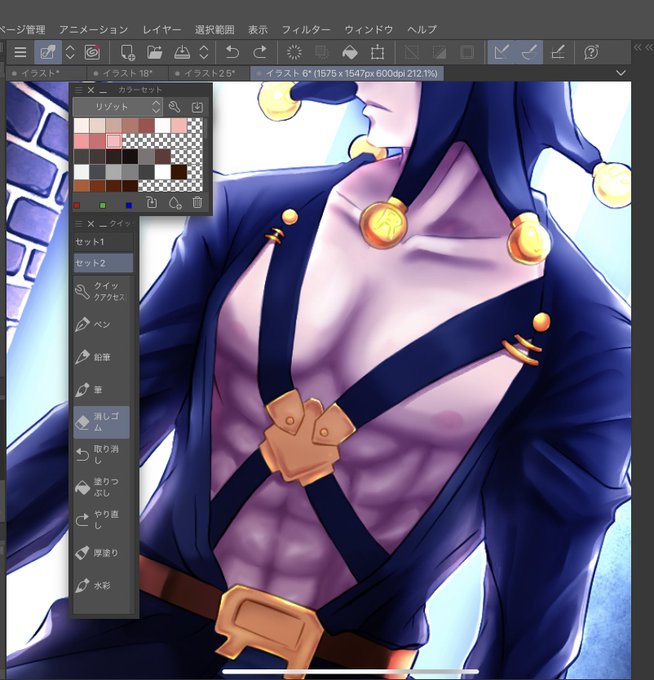Image resolution: width=654 pixels, height=680 pixels.
Task: Open レイヤー menu
Action: [162, 29]
